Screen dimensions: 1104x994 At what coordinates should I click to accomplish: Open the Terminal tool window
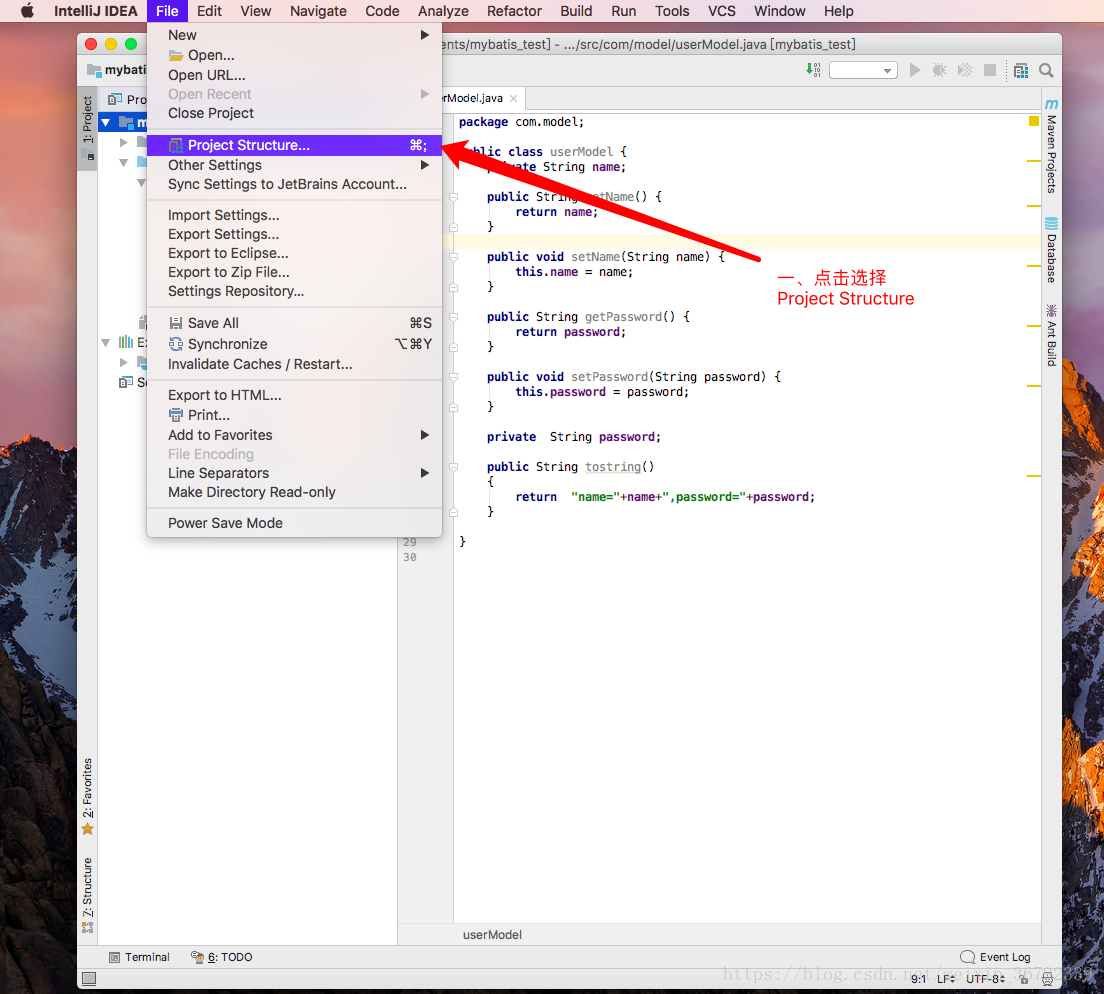tap(139, 957)
